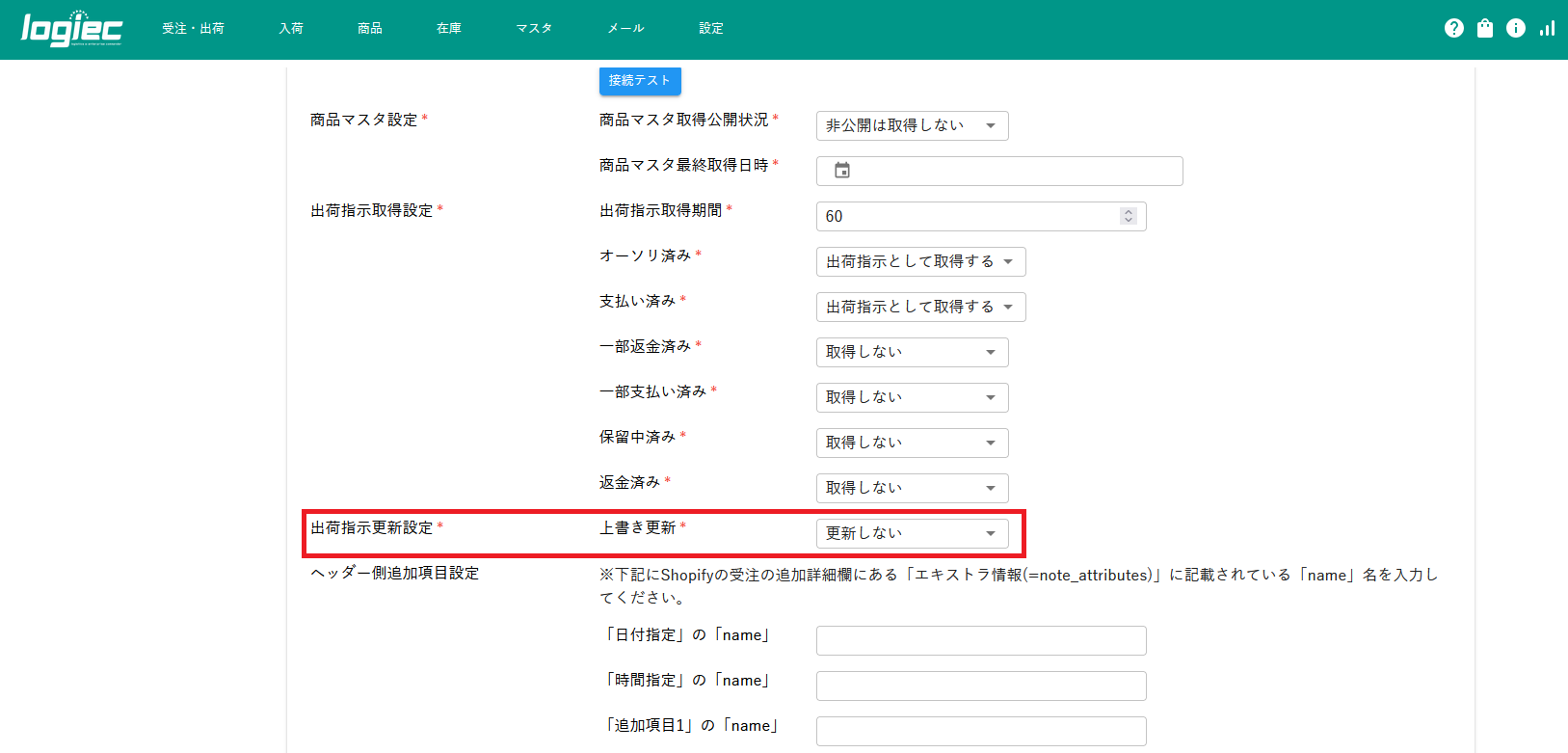Image resolution: width=1568 pixels, height=753 pixels.
Task: Open the マスタ menu
Action: pos(534,29)
